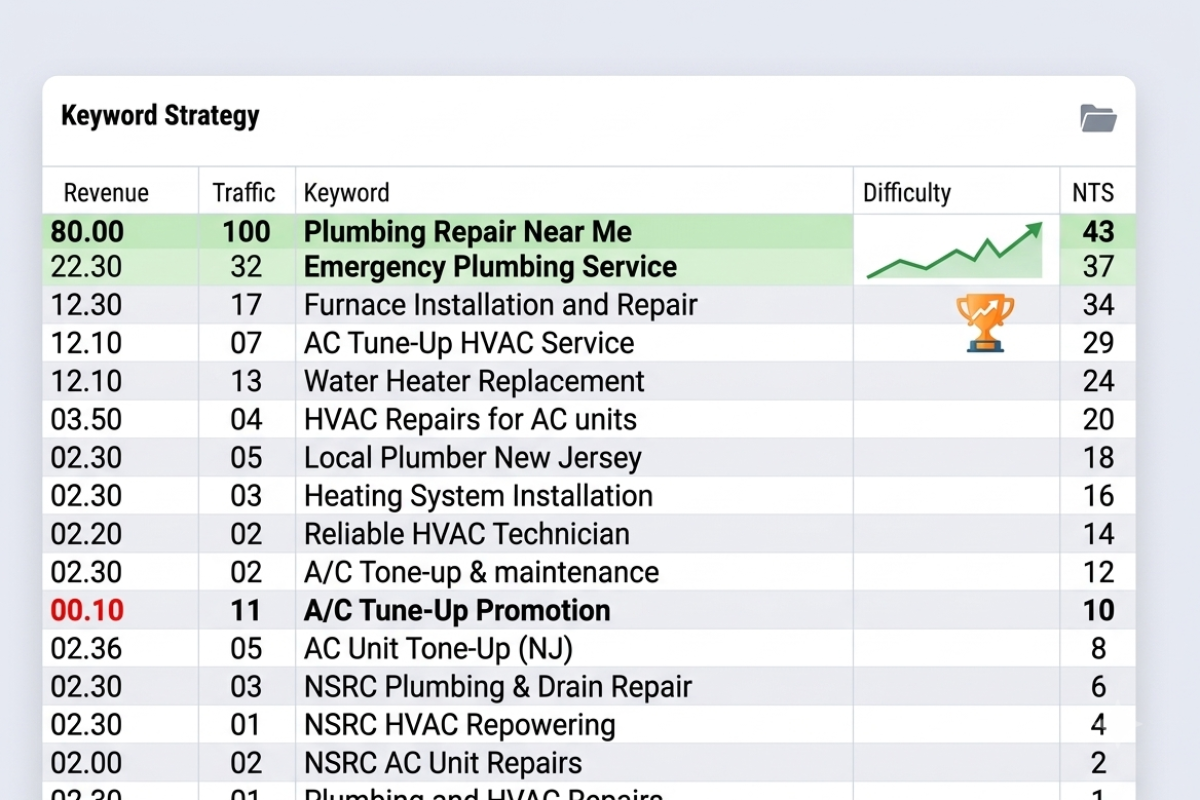The height and width of the screenshot is (800, 1200).
Task: Select the Plumbing Repair Near Me row
Action: pos(589,232)
